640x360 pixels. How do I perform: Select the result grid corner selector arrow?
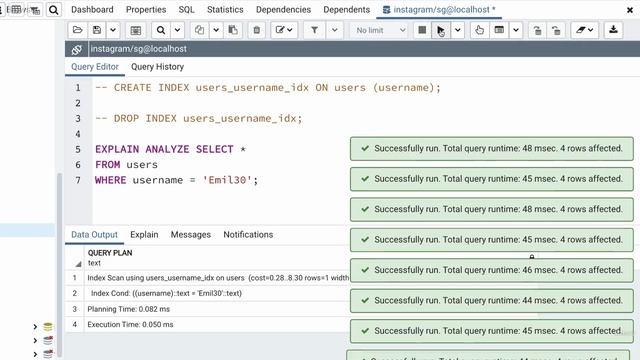click(x=78, y=264)
